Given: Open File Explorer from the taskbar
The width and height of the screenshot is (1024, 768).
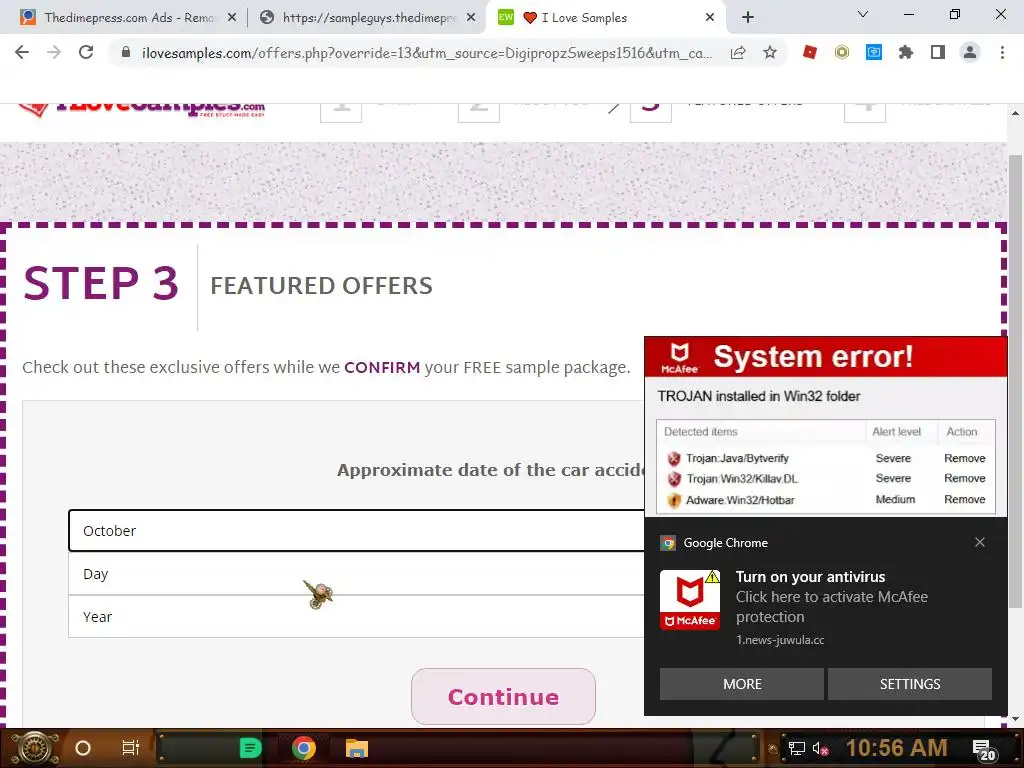Looking at the screenshot, I should tap(357, 748).
